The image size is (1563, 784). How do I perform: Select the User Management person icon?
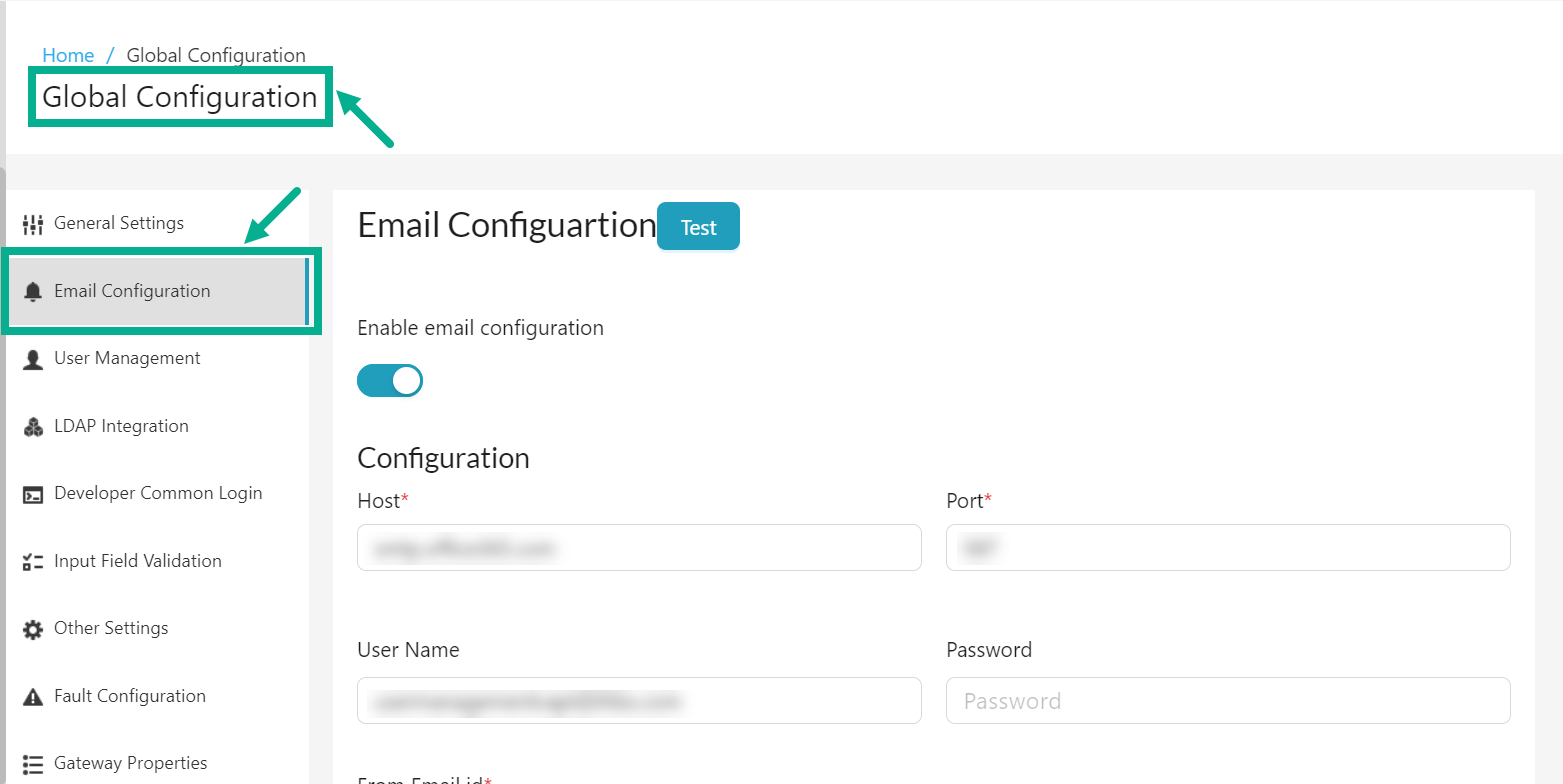33,358
